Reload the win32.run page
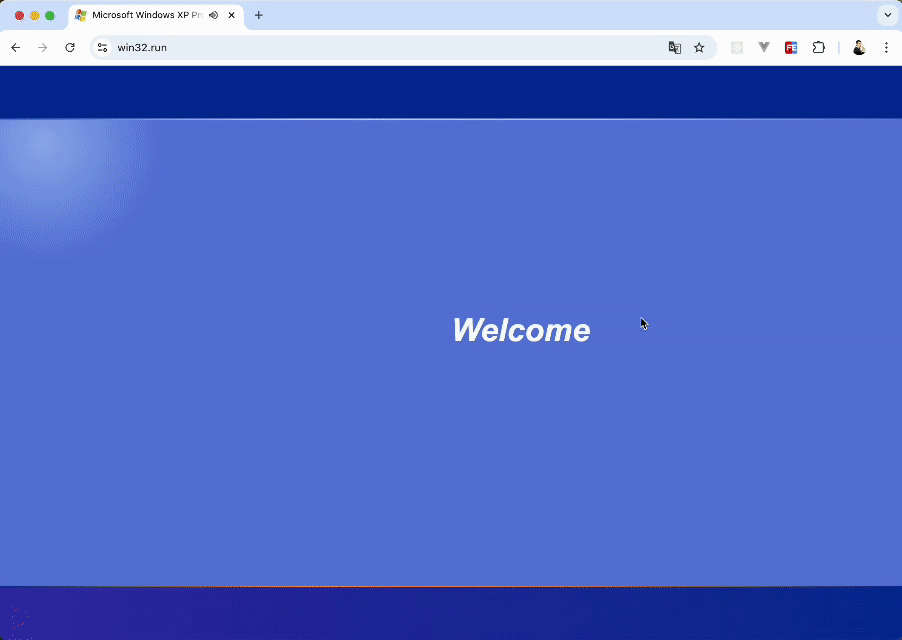902x640 pixels. click(70, 47)
